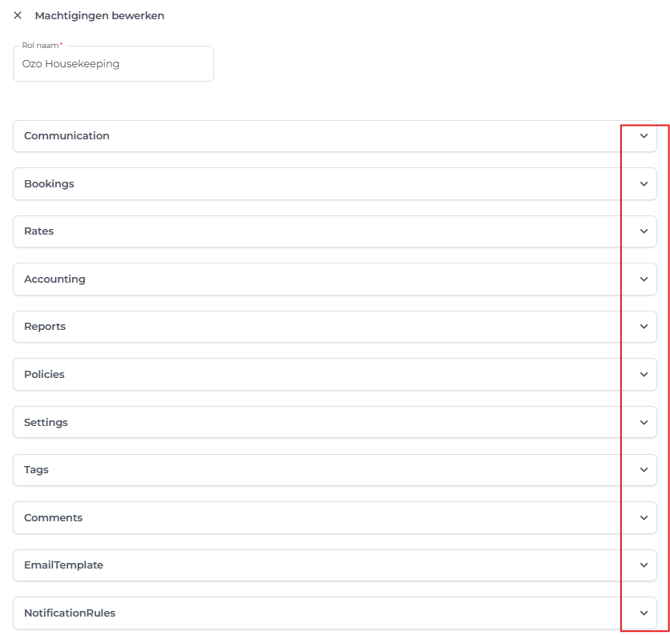Expand the Accounting section chevron

(x=643, y=279)
